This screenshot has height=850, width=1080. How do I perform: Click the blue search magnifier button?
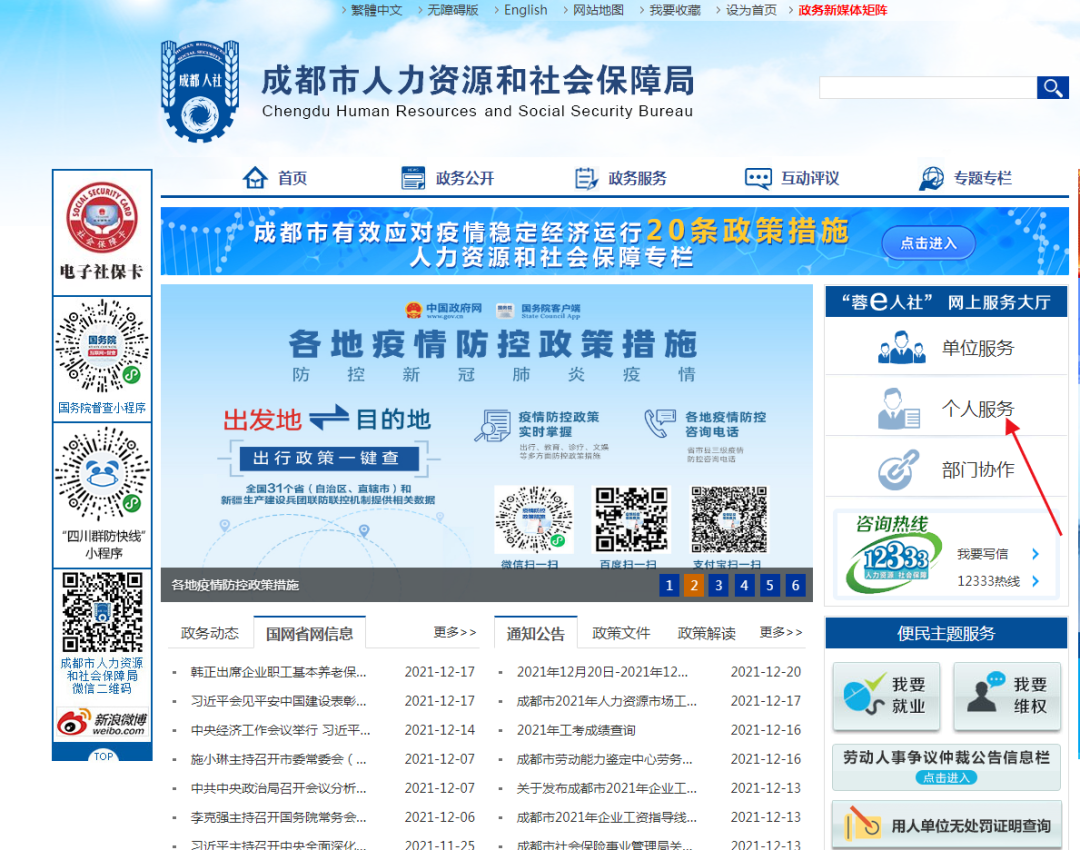tap(1052, 87)
